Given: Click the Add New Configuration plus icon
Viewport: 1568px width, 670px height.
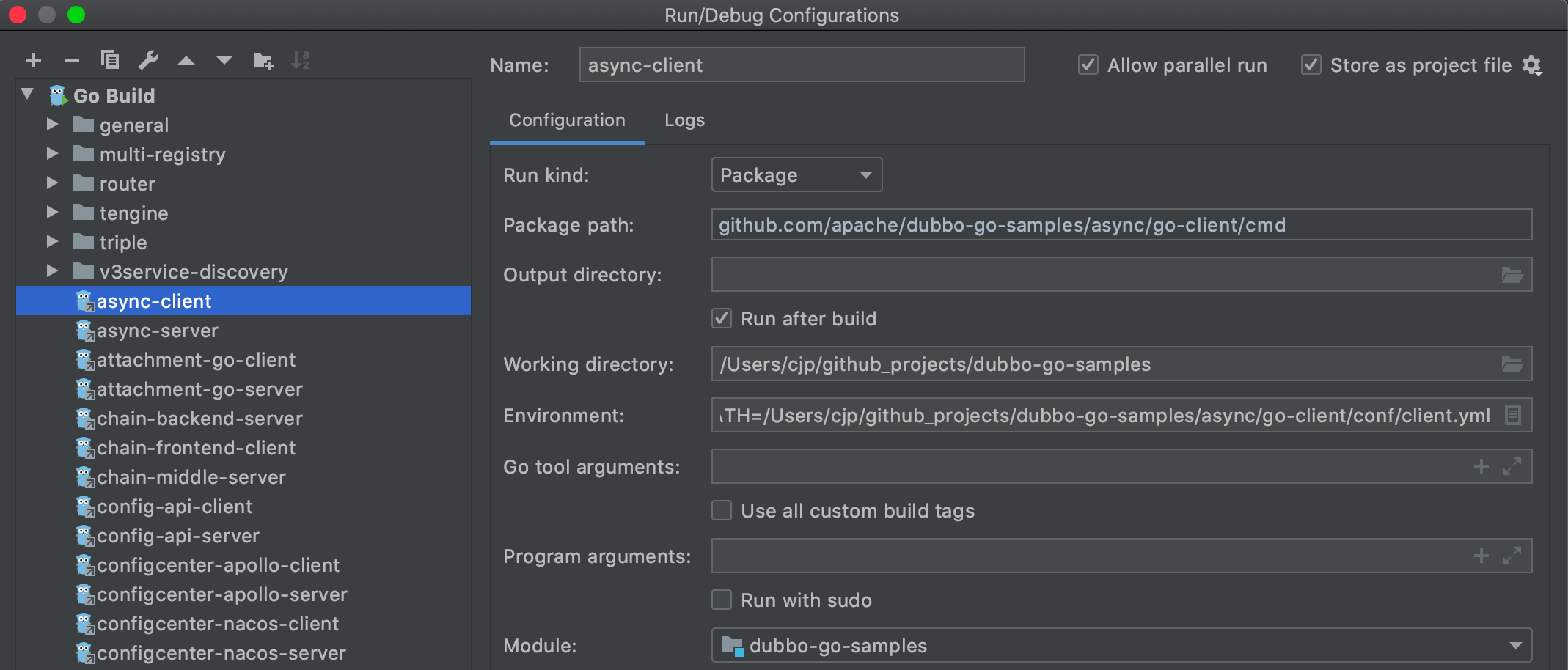Looking at the screenshot, I should [x=34, y=60].
